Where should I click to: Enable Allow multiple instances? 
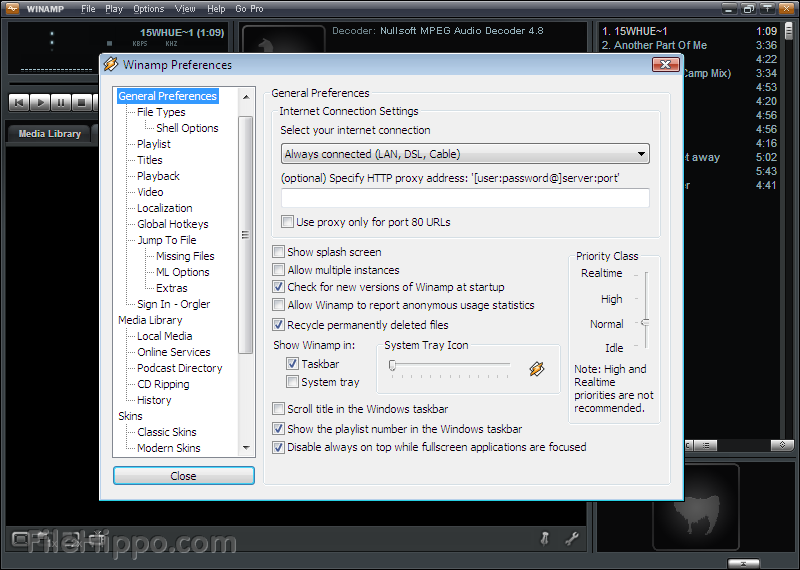tap(278, 269)
